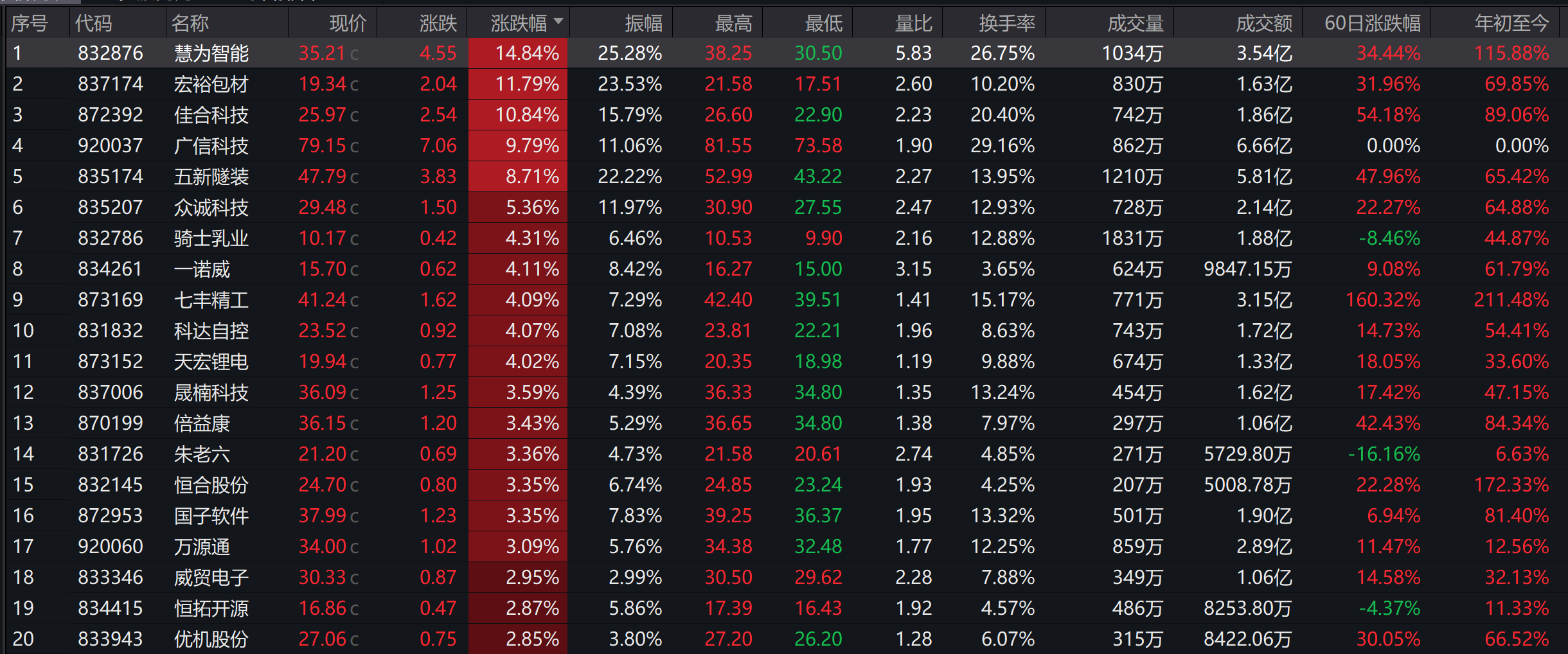Click the 52.99 high price cell
This screenshot has width=1568, height=654.
pos(728,177)
